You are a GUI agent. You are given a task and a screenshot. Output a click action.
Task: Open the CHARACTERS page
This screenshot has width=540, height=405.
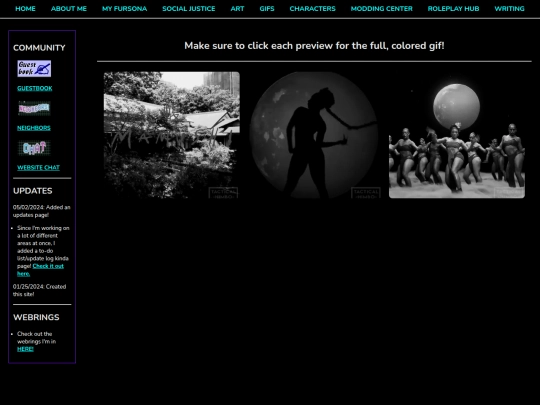tap(312, 9)
